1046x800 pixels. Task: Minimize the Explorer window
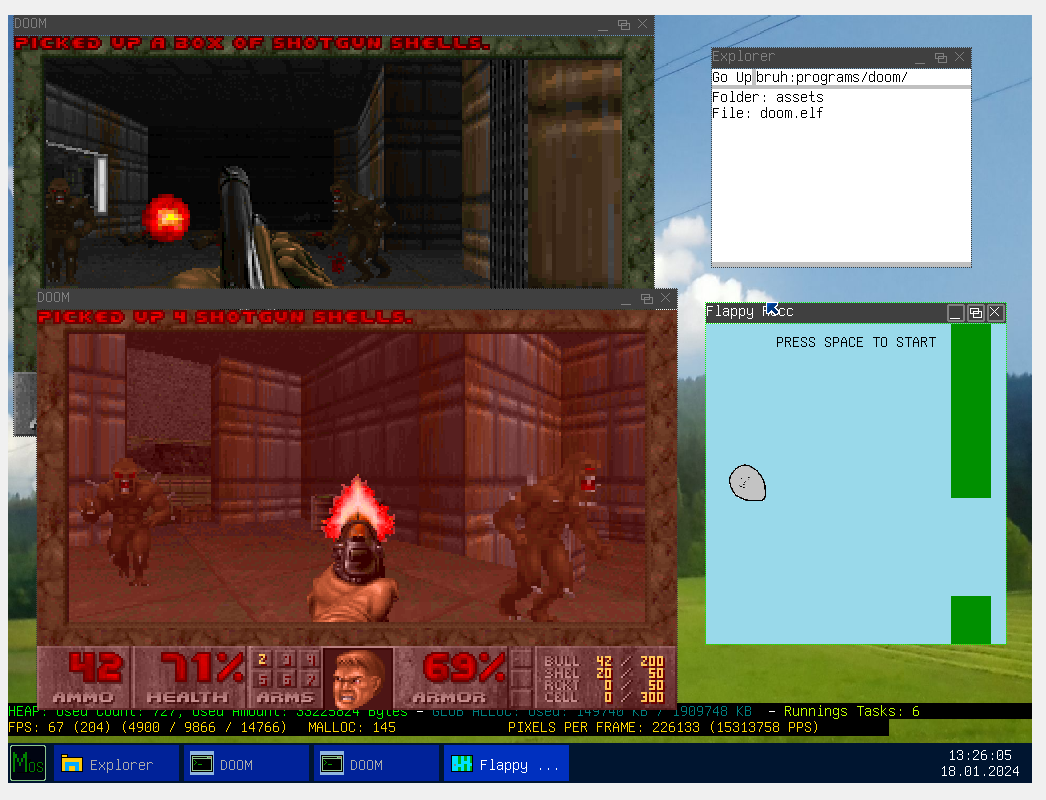click(x=920, y=58)
